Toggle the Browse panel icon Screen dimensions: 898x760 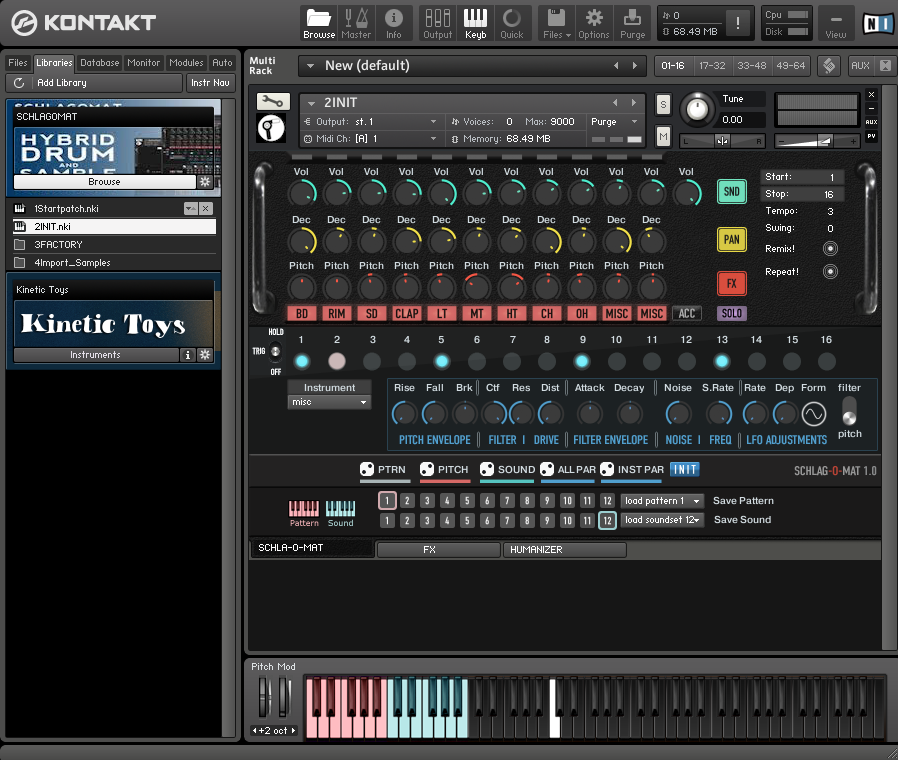[318, 23]
